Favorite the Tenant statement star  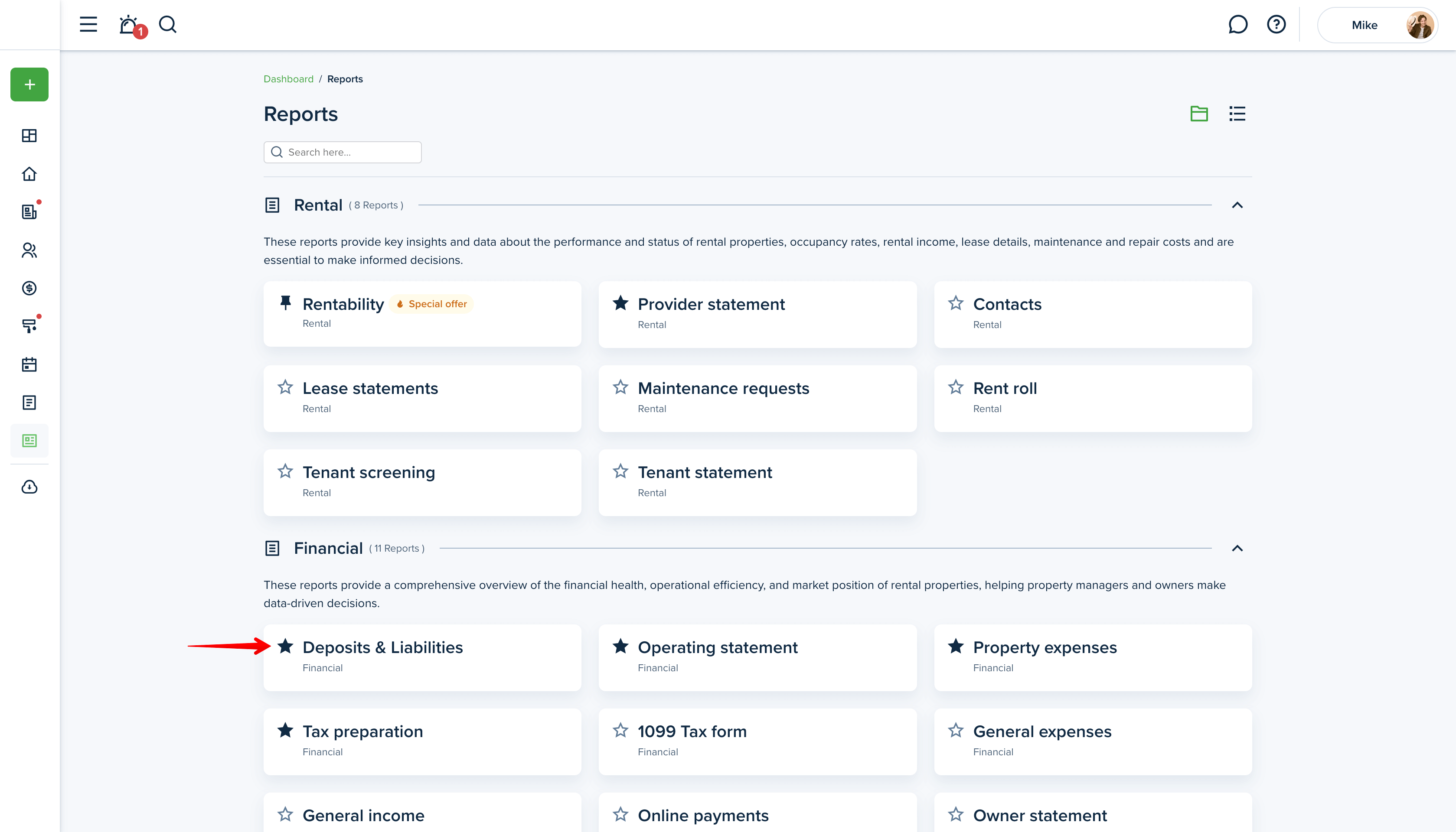(620, 471)
